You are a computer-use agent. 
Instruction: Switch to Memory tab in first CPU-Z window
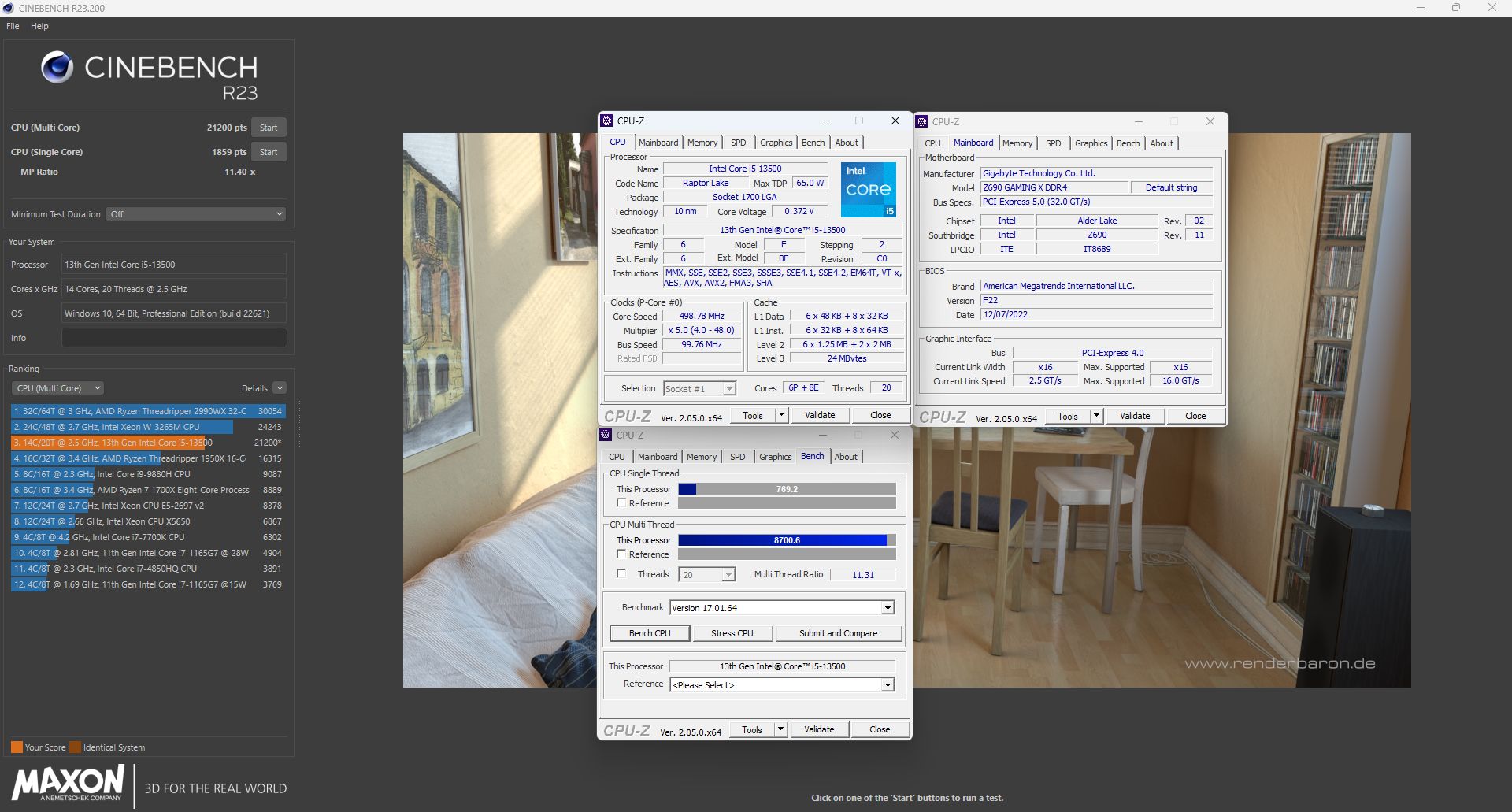(702, 143)
